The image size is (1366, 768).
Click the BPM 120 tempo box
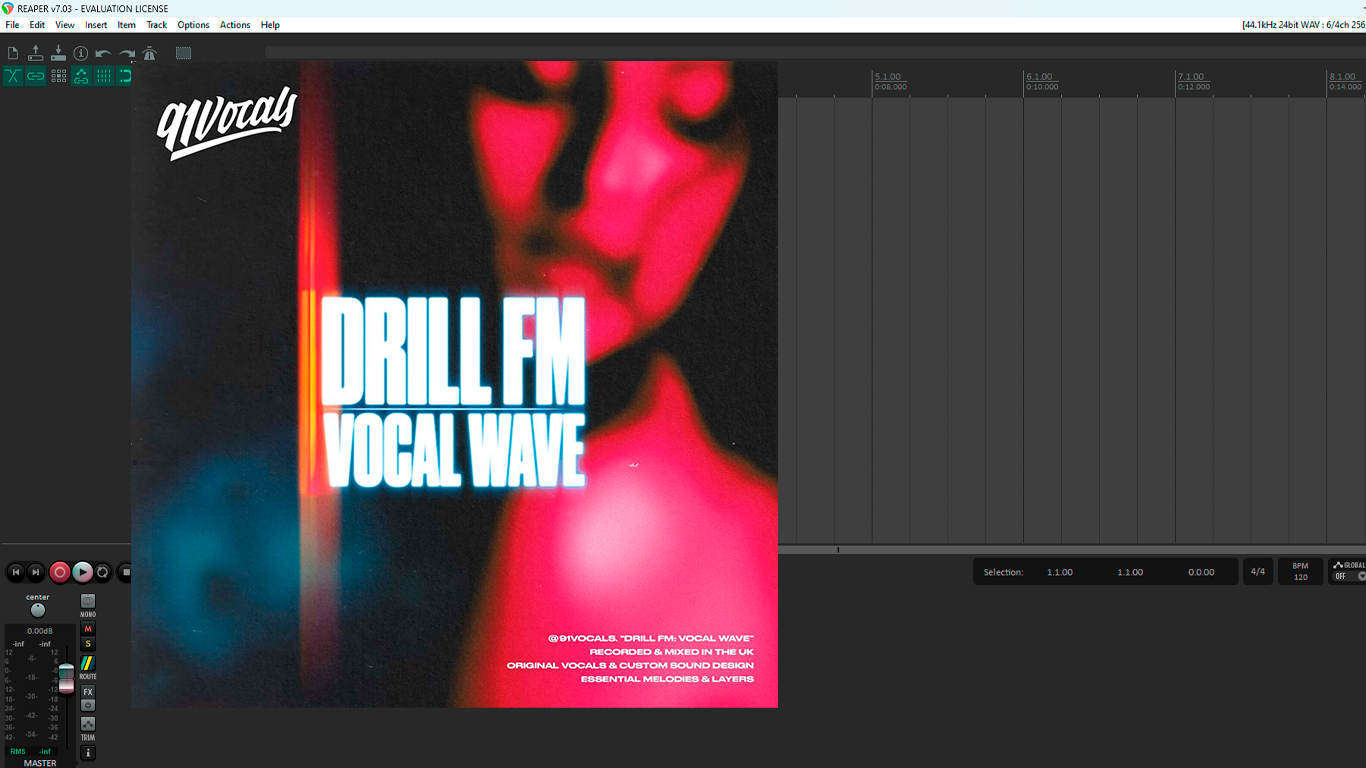click(x=1300, y=572)
